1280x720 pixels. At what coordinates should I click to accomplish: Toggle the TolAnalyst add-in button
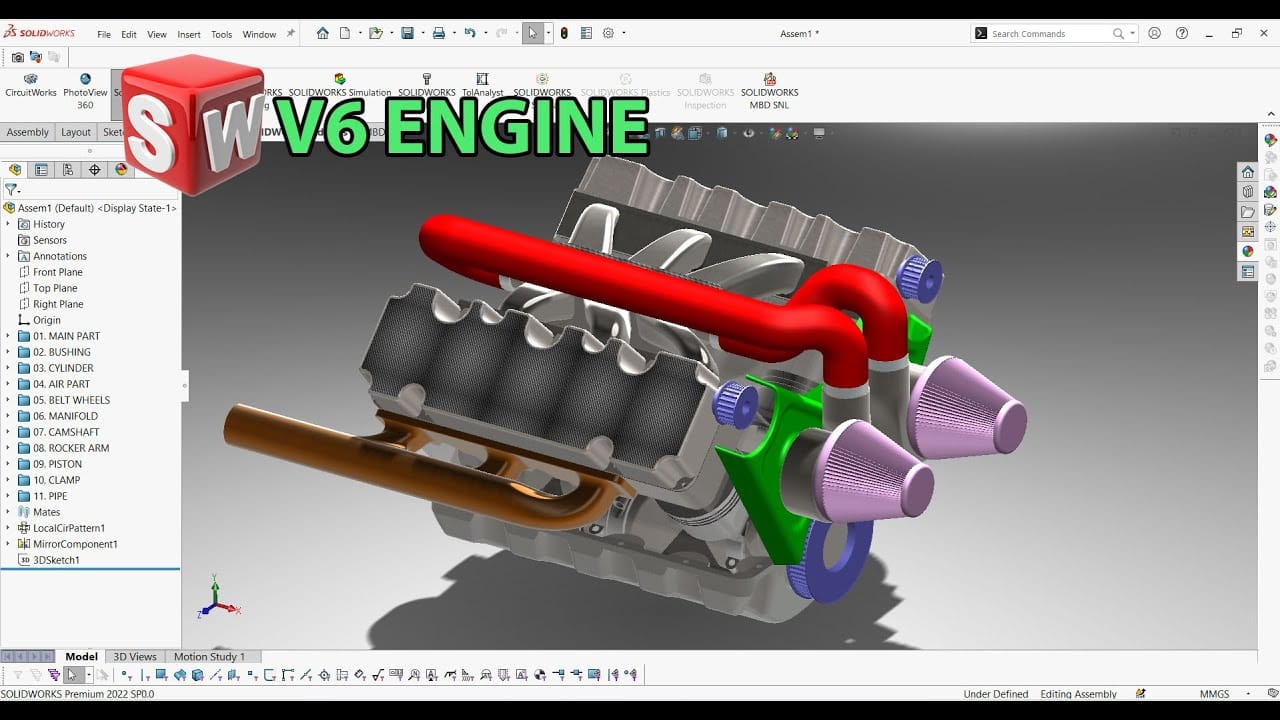pyautogui.click(x=482, y=85)
